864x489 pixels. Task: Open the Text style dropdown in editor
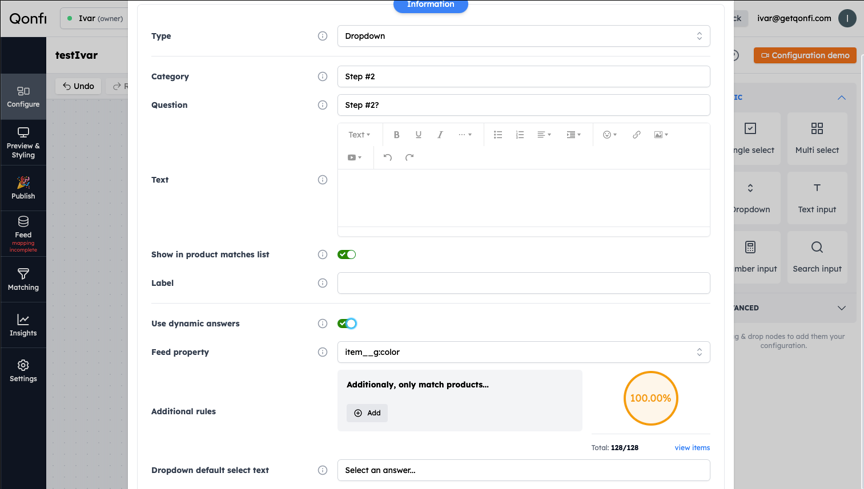click(359, 135)
